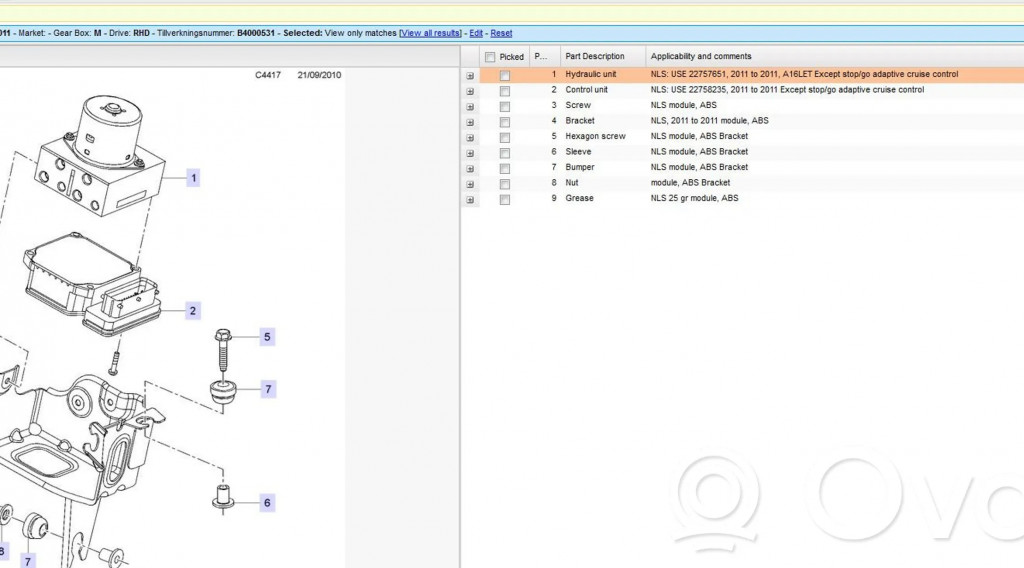
Task: Expand the Hydraulic unit row plus icon
Action: click(469, 75)
